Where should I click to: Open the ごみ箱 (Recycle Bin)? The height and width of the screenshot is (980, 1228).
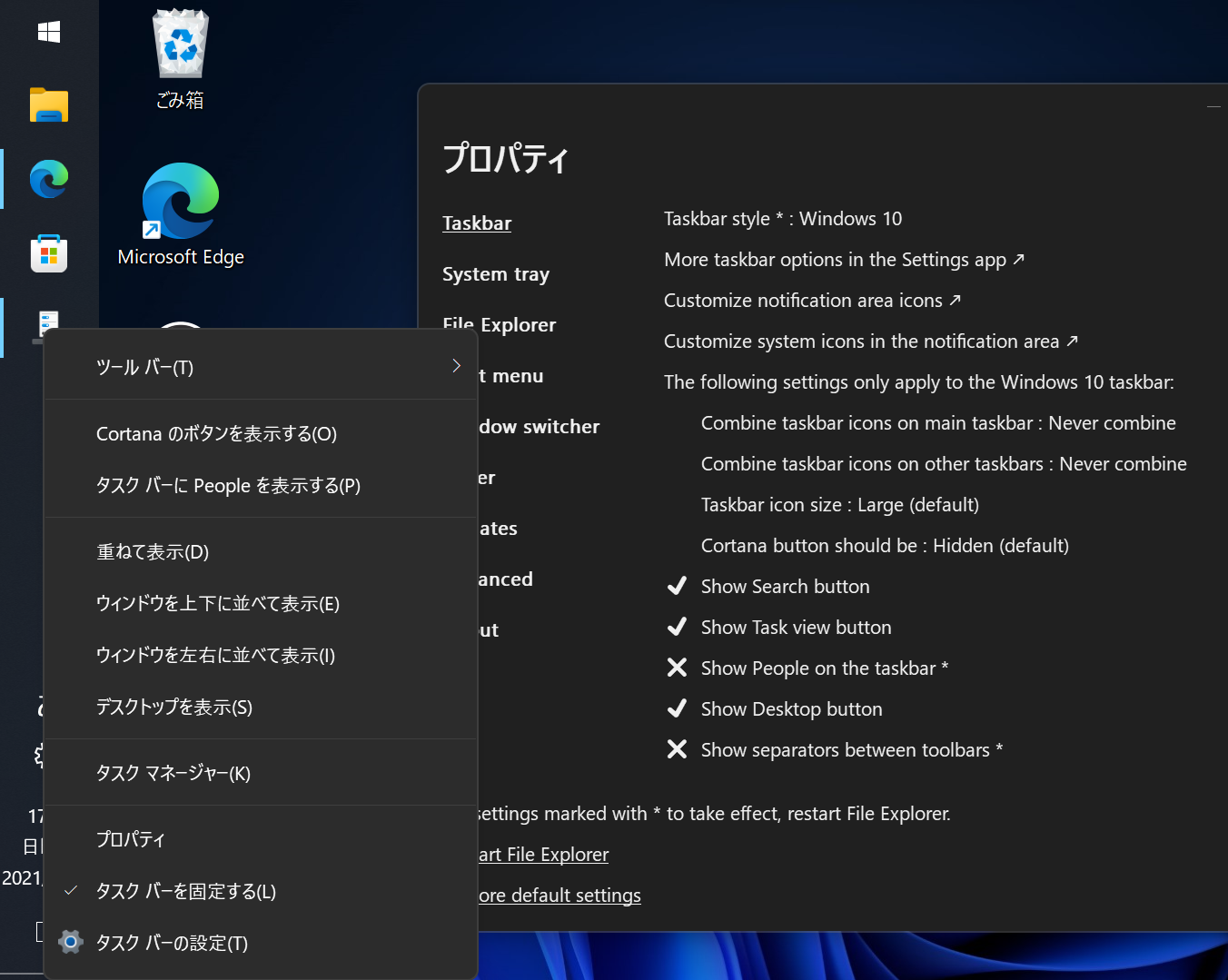pyautogui.click(x=179, y=45)
